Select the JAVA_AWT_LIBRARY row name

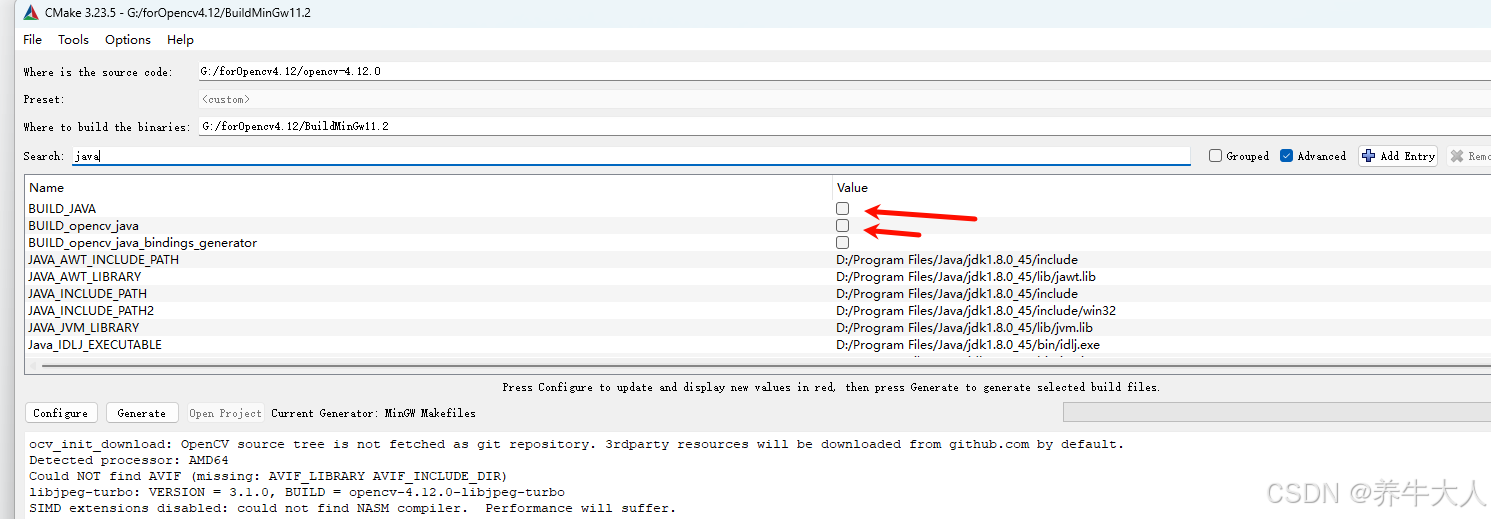85,277
